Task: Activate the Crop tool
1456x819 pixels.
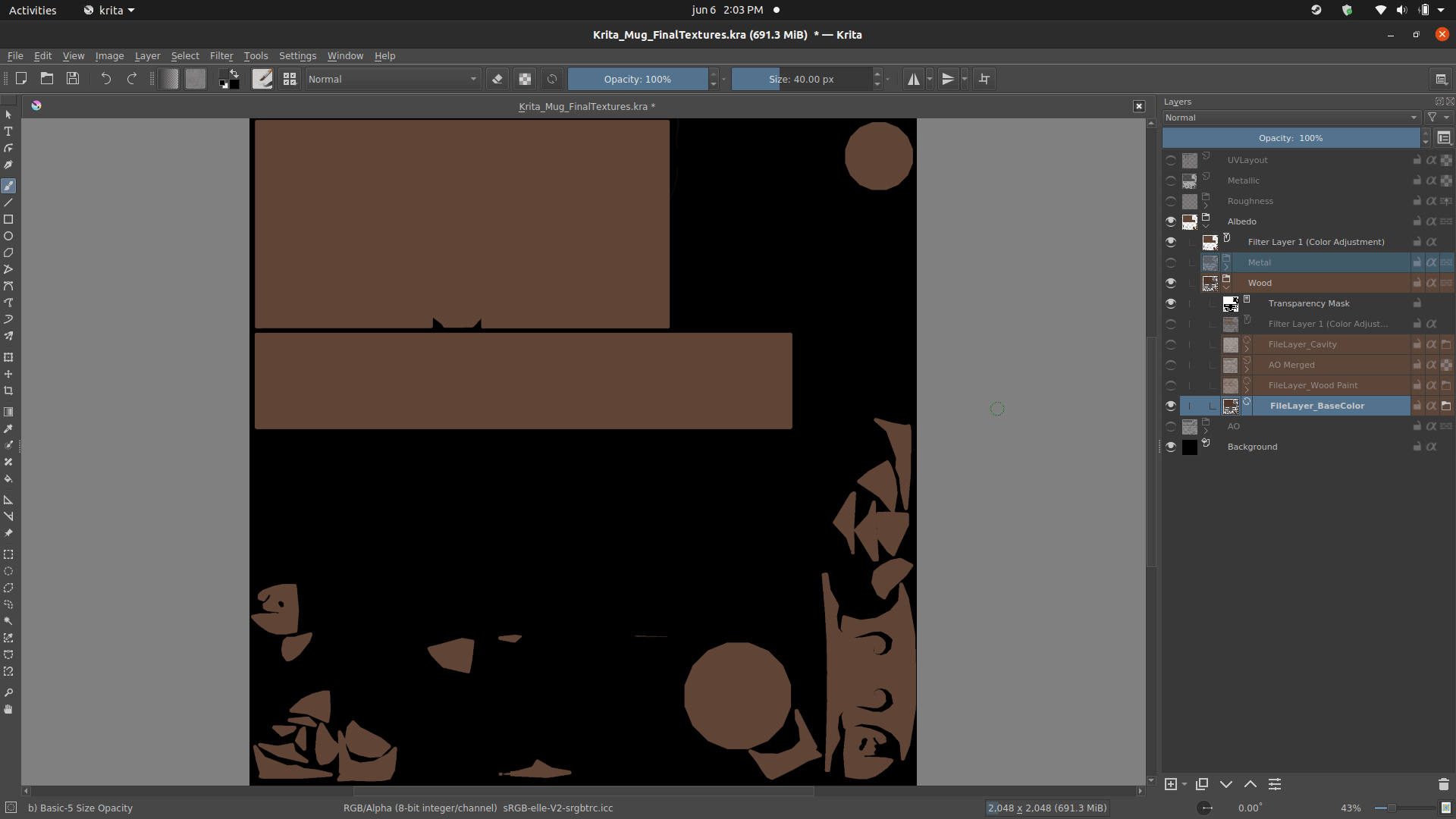Action: click(x=8, y=390)
